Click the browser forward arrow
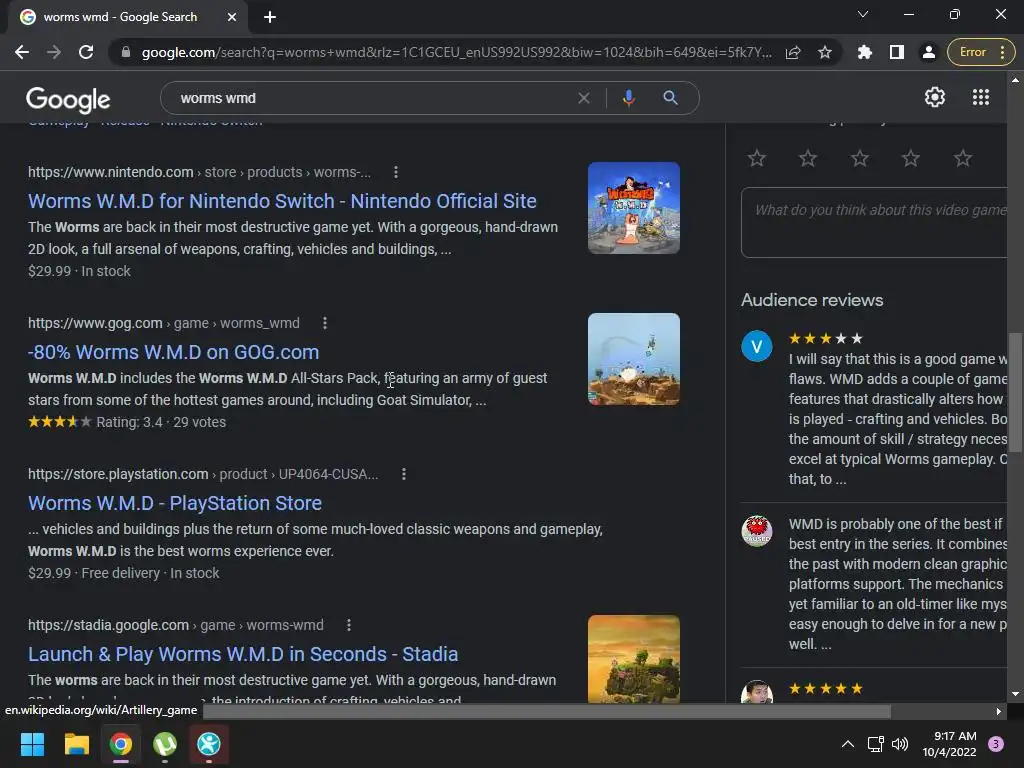 tap(54, 52)
